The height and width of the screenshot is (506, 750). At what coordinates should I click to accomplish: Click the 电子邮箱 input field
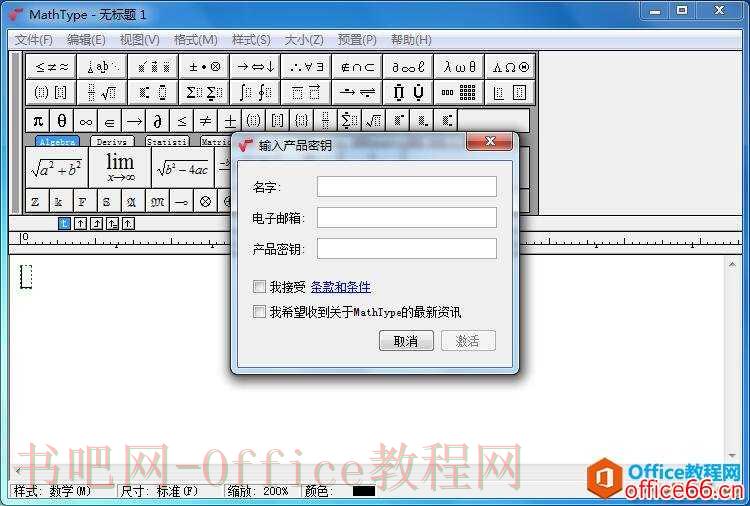(x=407, y=218)
